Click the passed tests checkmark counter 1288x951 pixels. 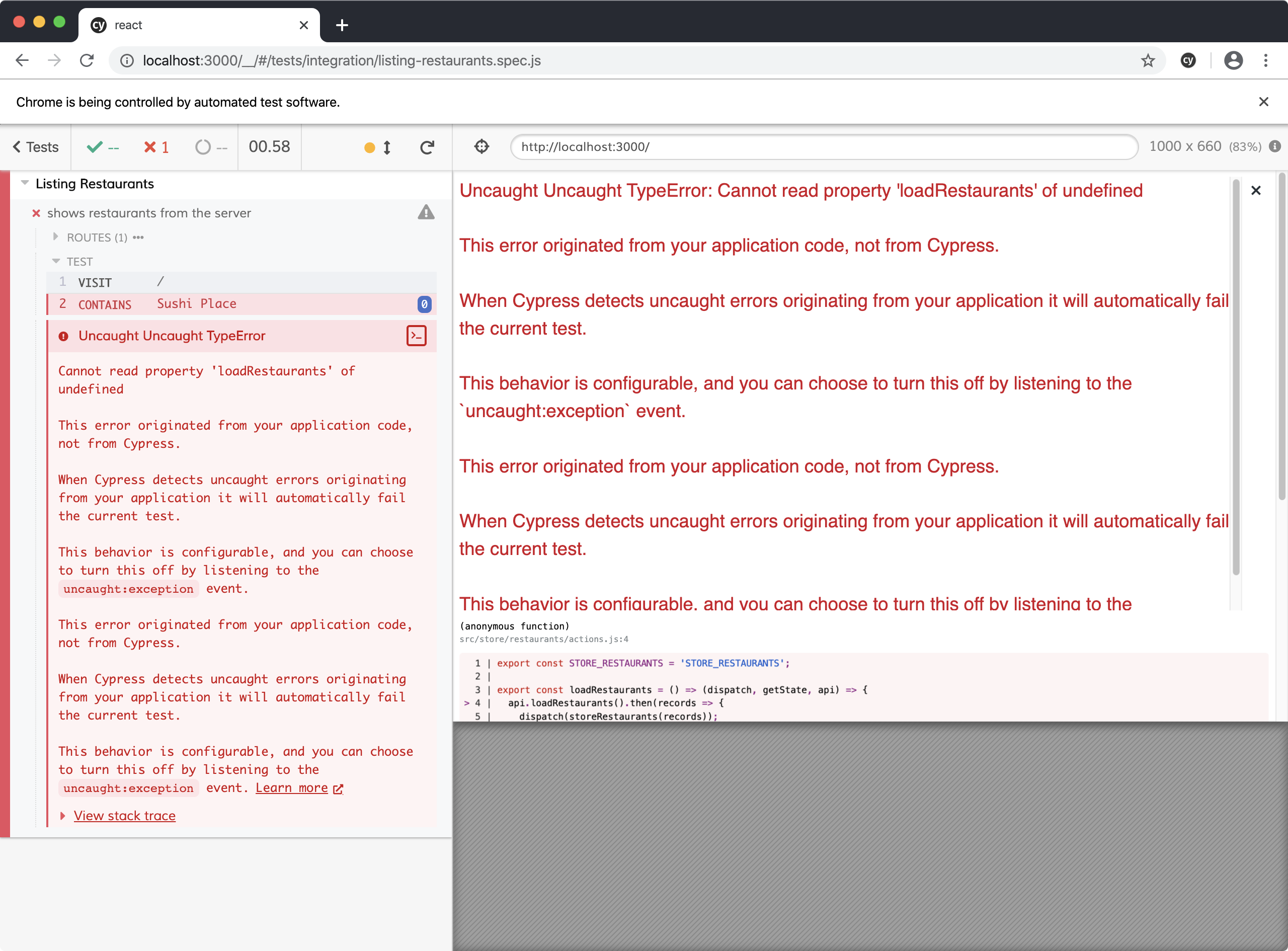click(103, 147)
